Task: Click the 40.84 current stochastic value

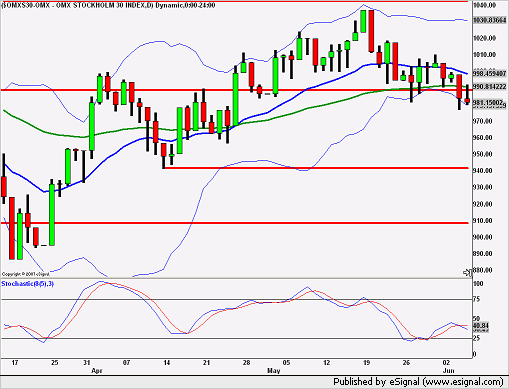Action: tap(481, 325)
